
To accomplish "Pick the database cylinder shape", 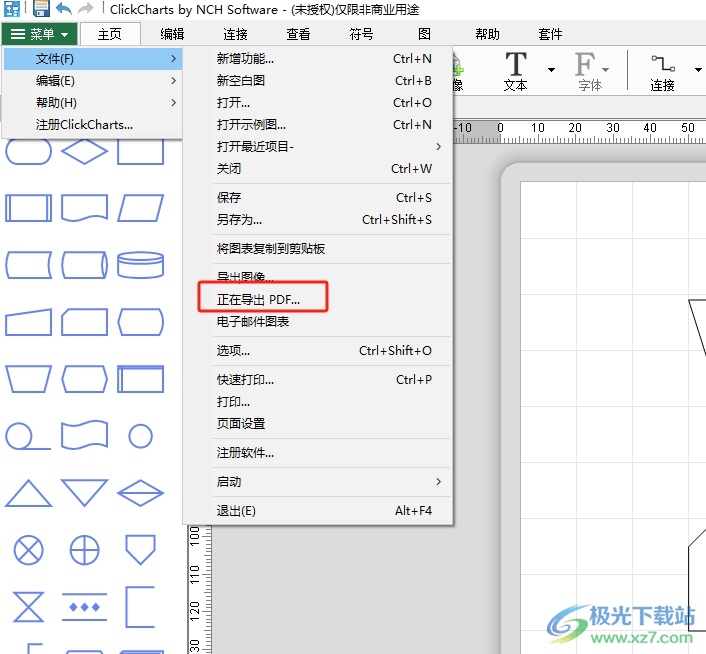I will tap(140, 265).
